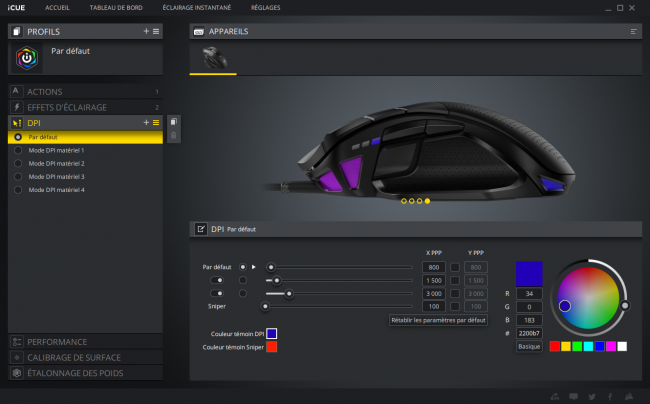
Task: Add a new profile with plus icon
Action: coord(146,31)
